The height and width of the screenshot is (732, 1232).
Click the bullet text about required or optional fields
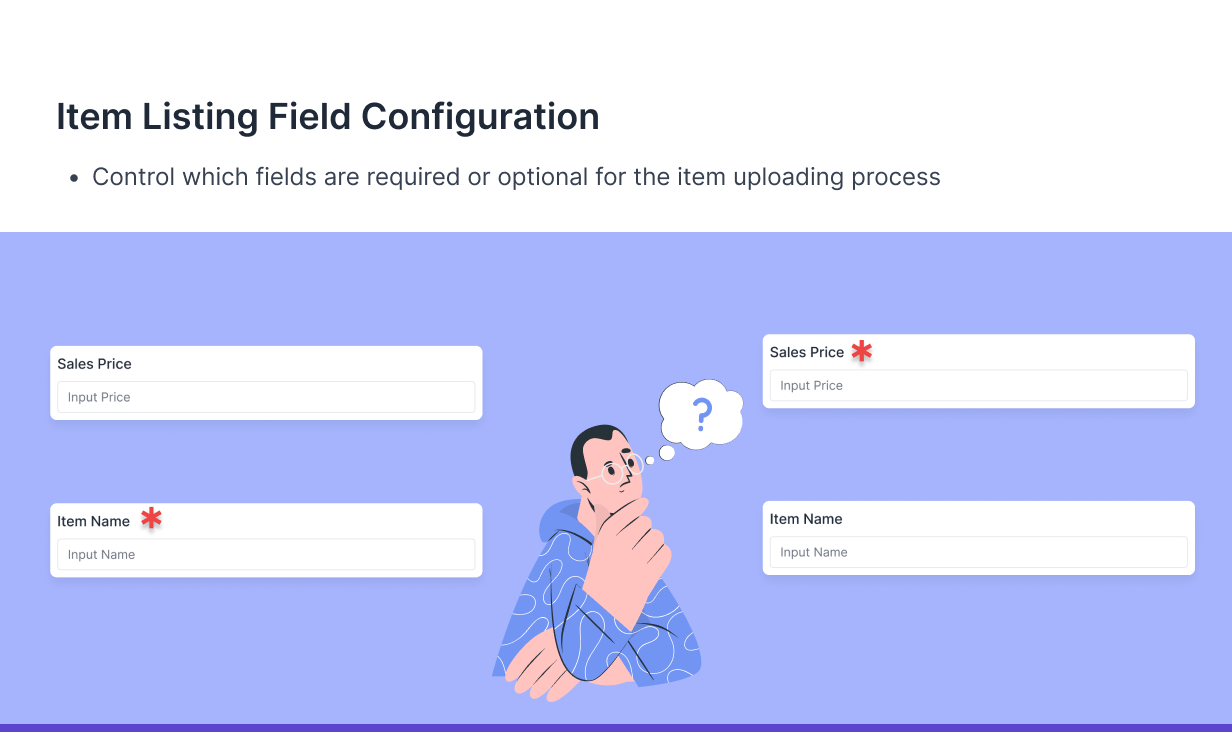pos(516,177)
